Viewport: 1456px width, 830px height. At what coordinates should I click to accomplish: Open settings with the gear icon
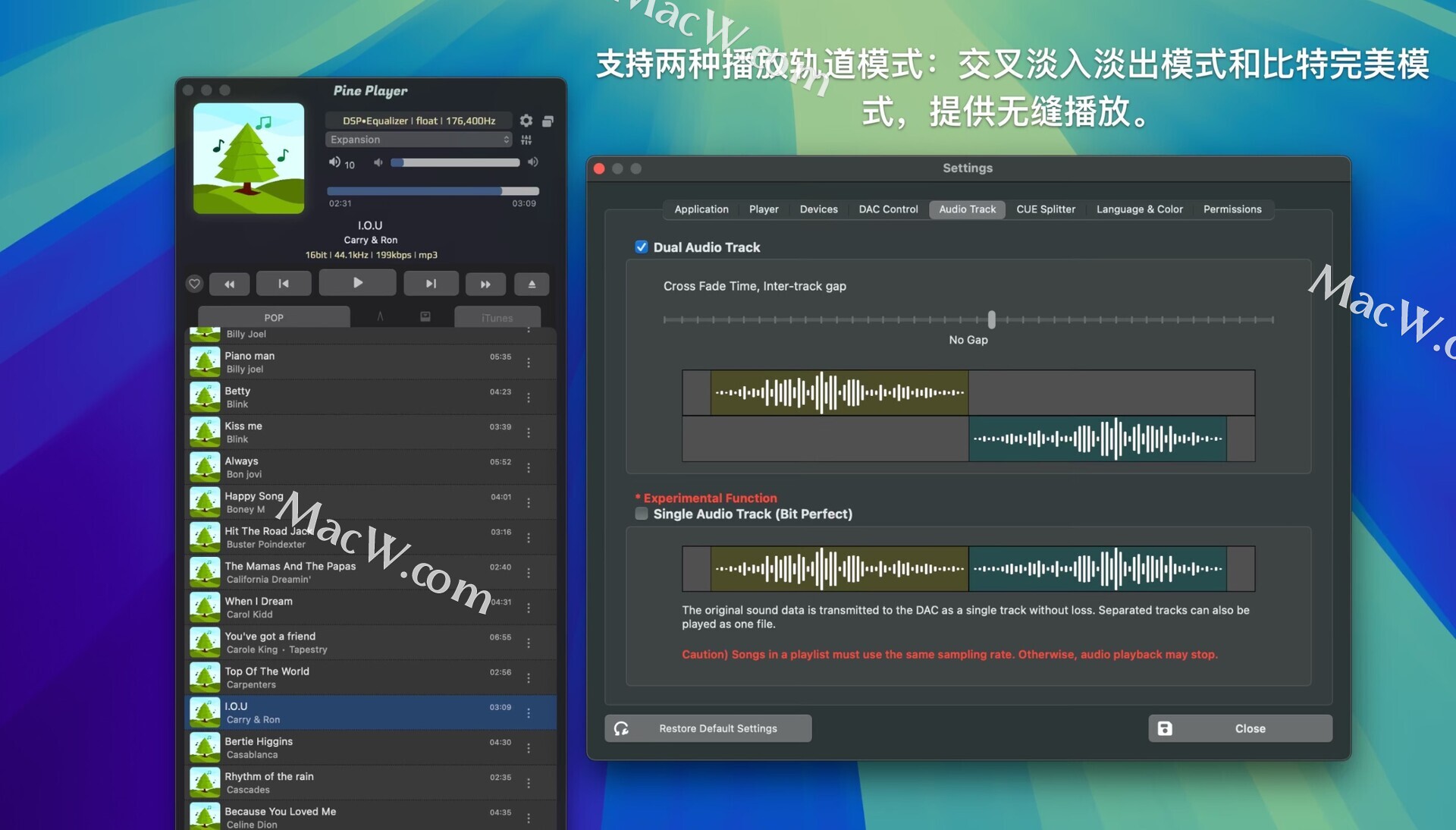(526, 121)
